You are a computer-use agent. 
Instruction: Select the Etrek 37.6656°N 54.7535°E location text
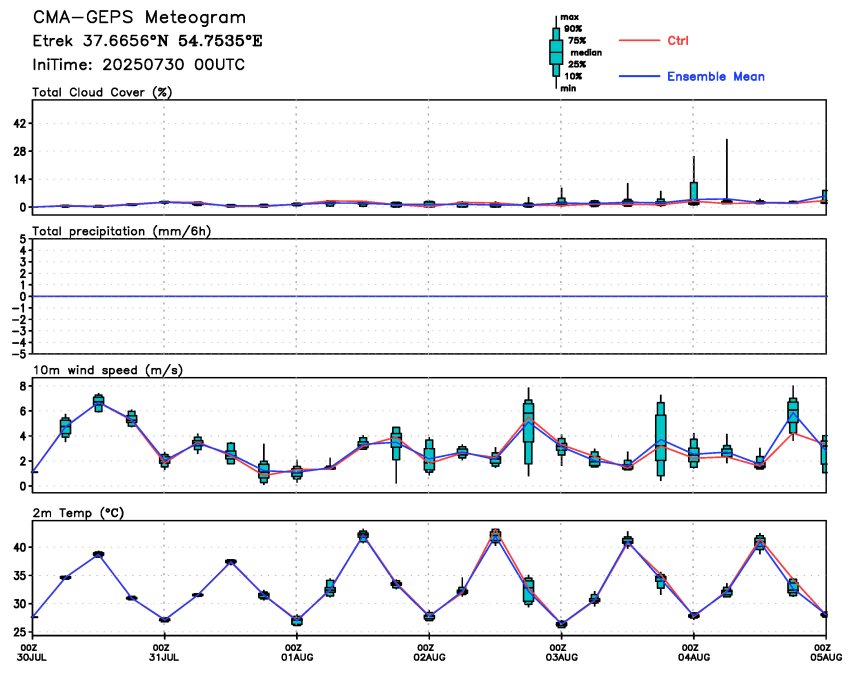pyautogui.click(x=147, y=41)
